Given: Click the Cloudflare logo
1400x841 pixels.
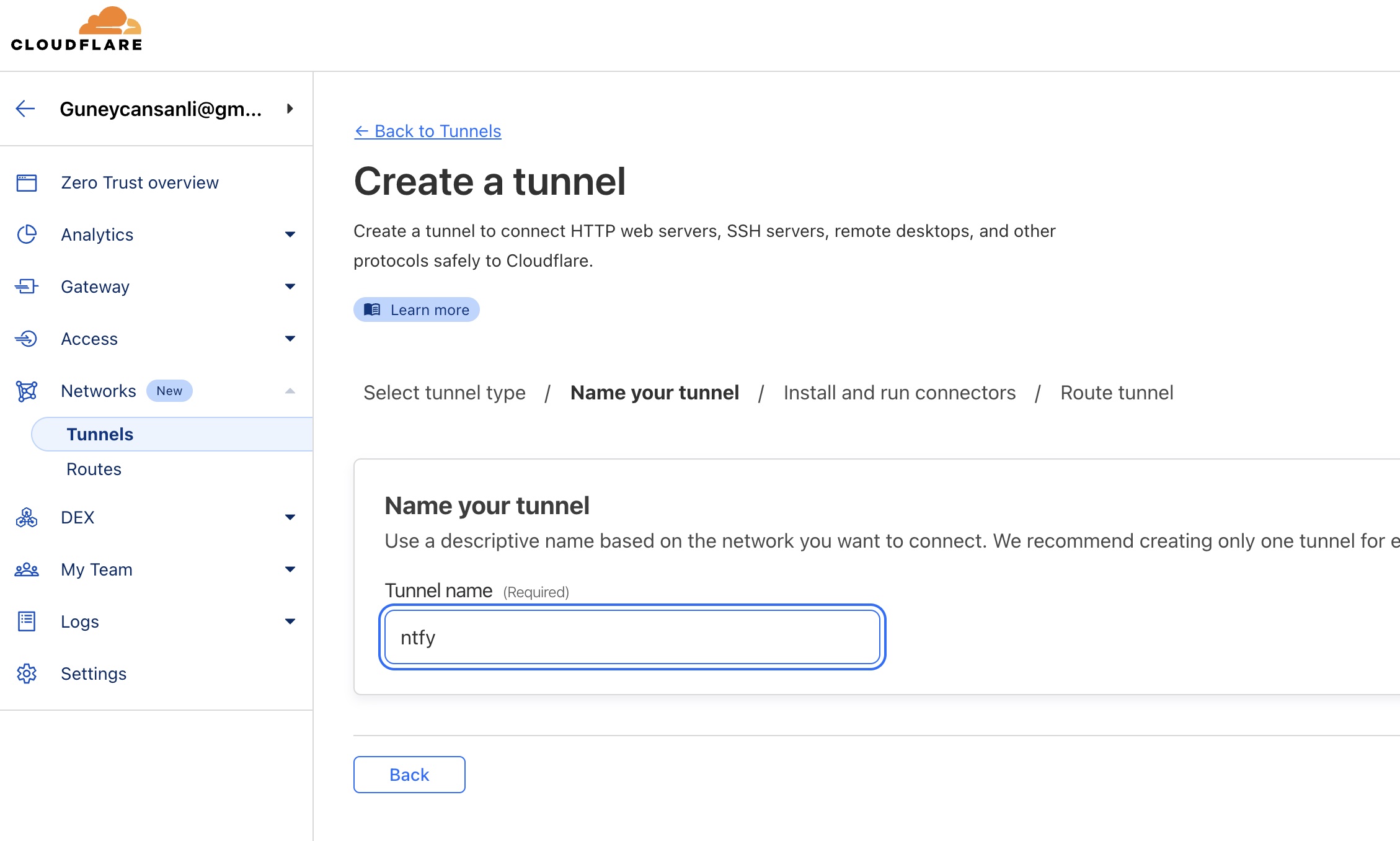Looking at the screenshot, I should 76,29.
